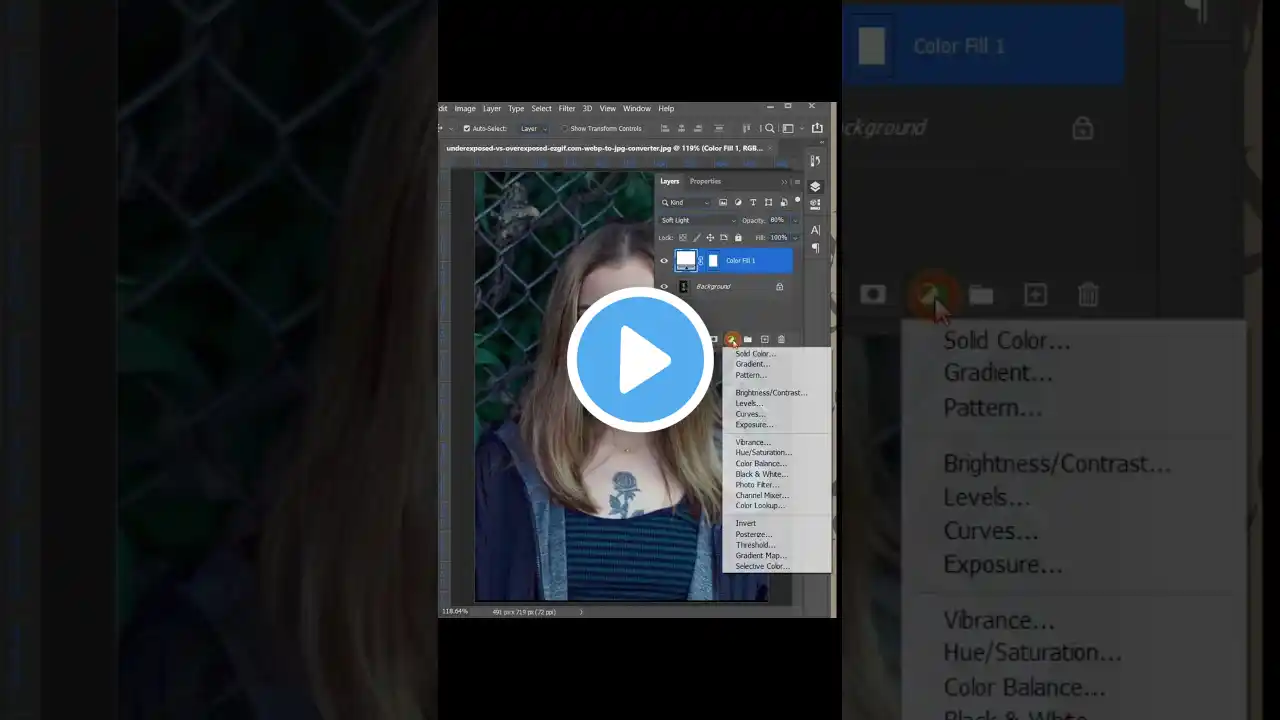
Task: Click the Color Fill 1 white color thumbnail in the bright panel
Action: coord(685,261)
